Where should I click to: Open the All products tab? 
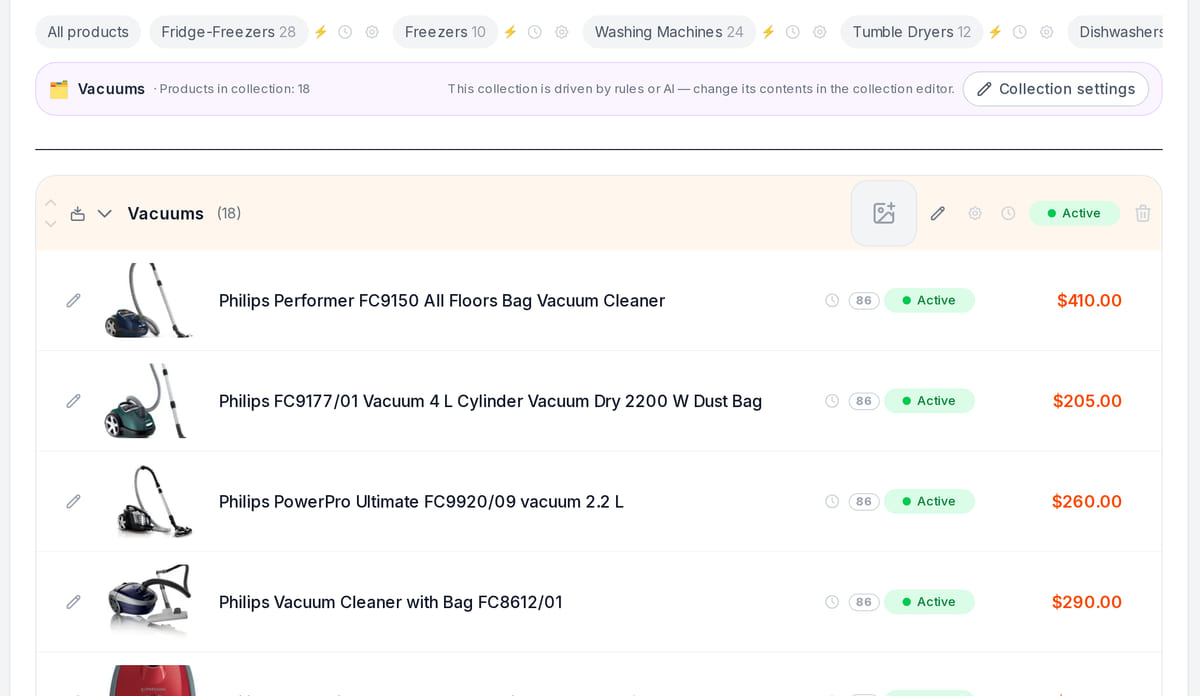tap(88, 32)
